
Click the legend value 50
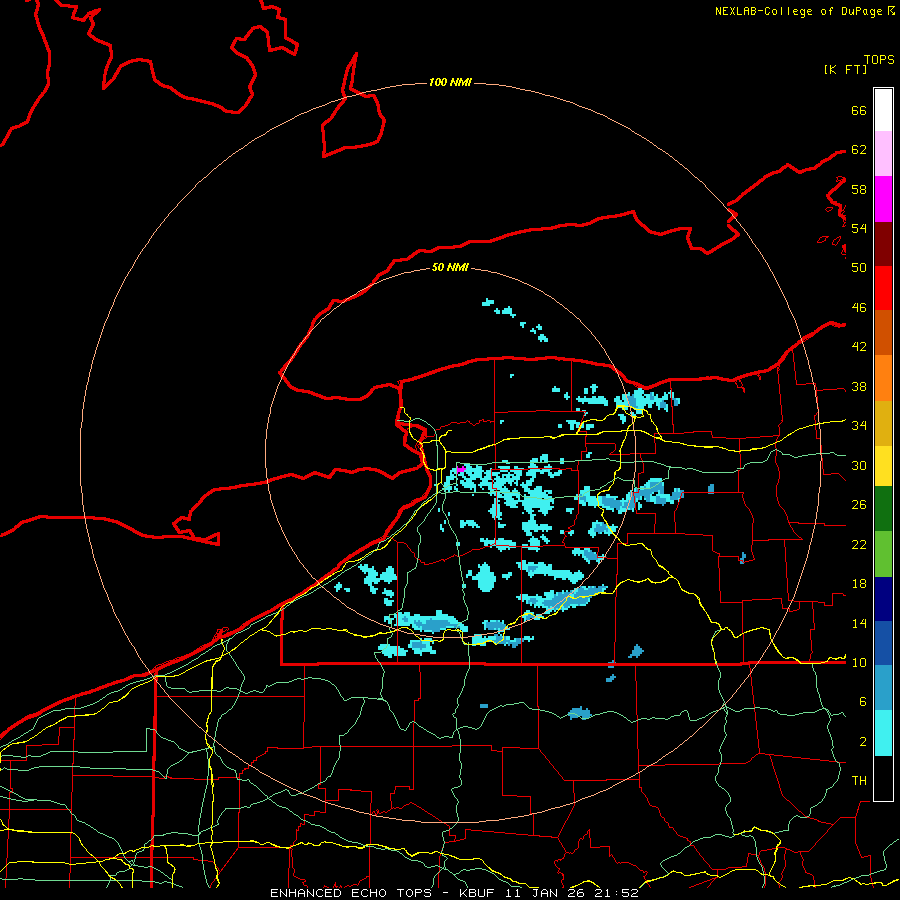click(x=859, y=268)
